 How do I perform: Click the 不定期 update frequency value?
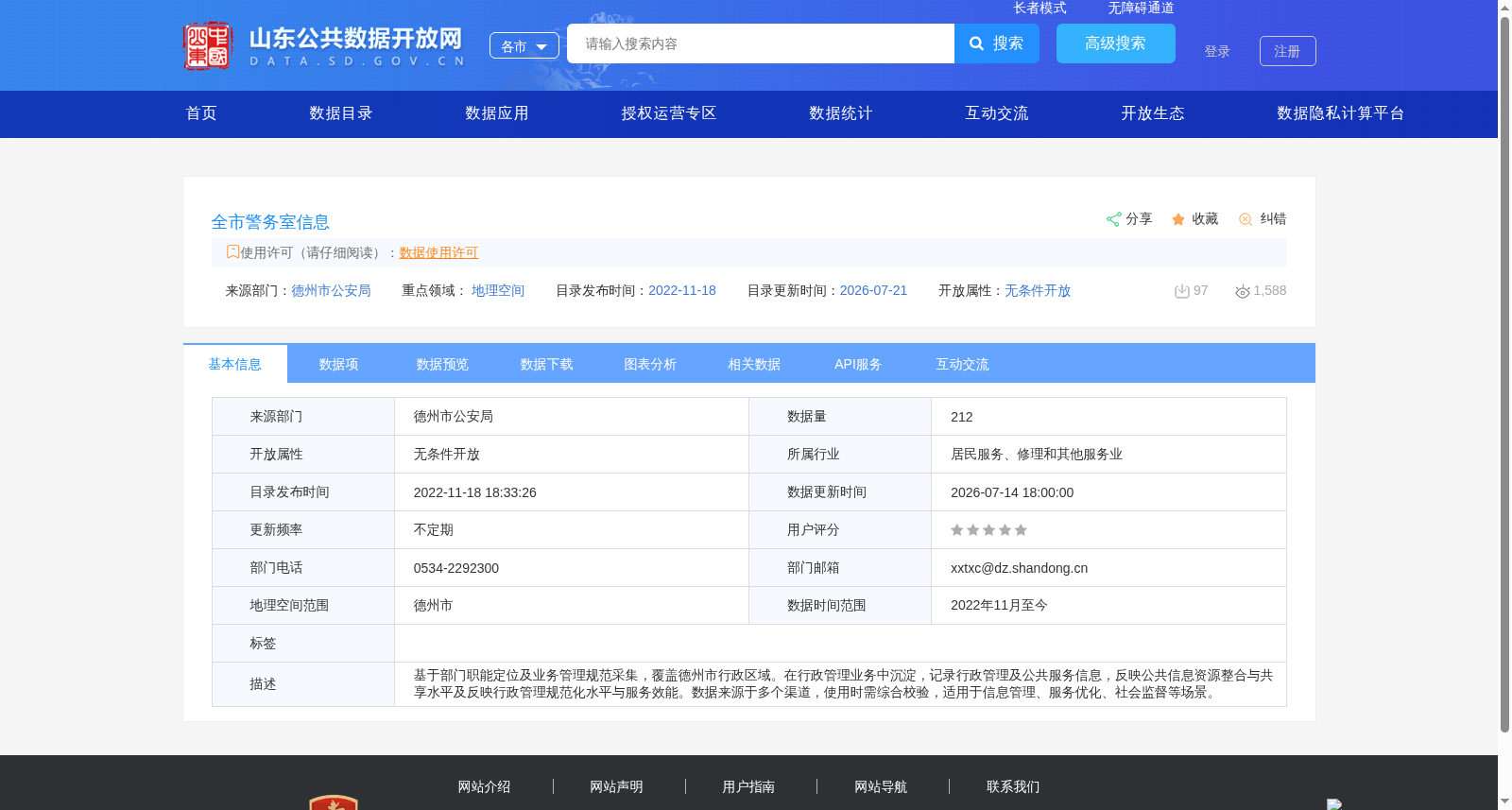(434, 530)
